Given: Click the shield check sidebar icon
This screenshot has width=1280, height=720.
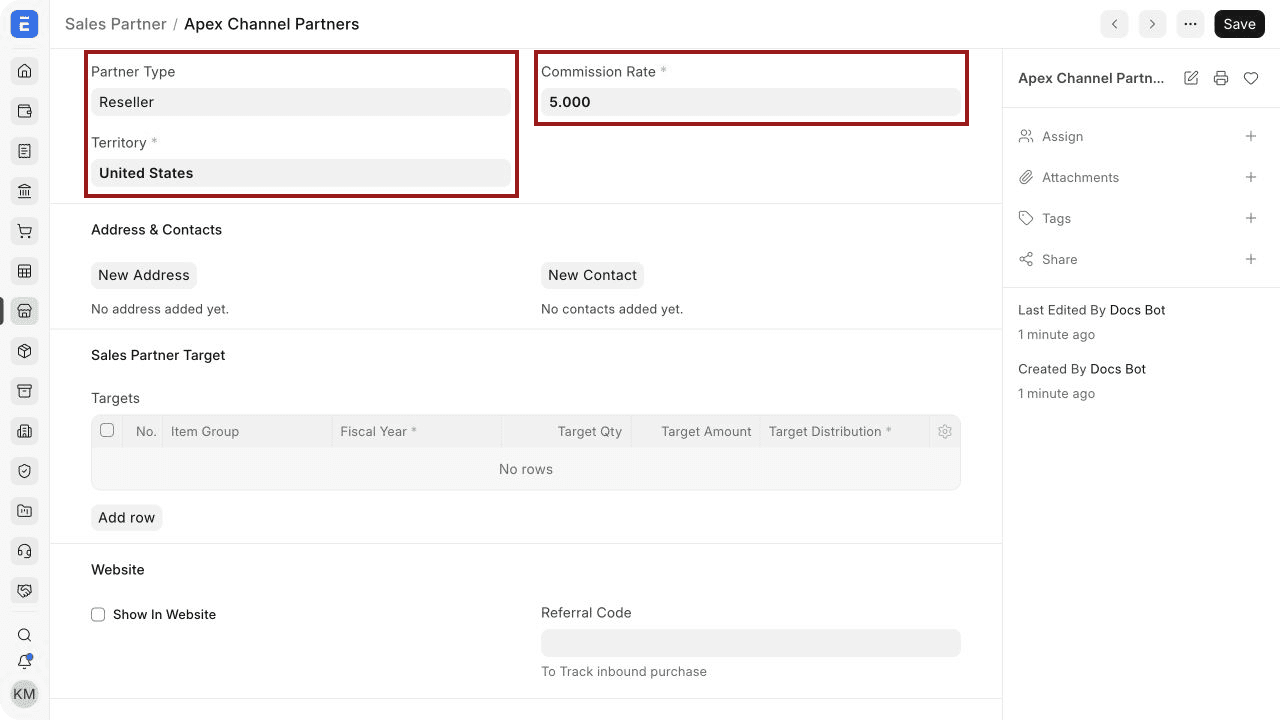Looking at the screenshot, I should [x=25, y=471].
